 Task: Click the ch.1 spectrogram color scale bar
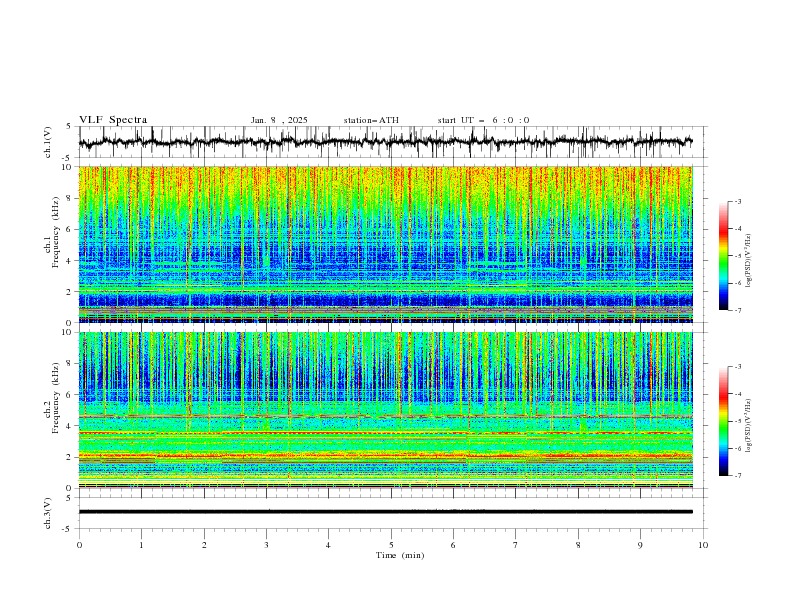point(723,256)
